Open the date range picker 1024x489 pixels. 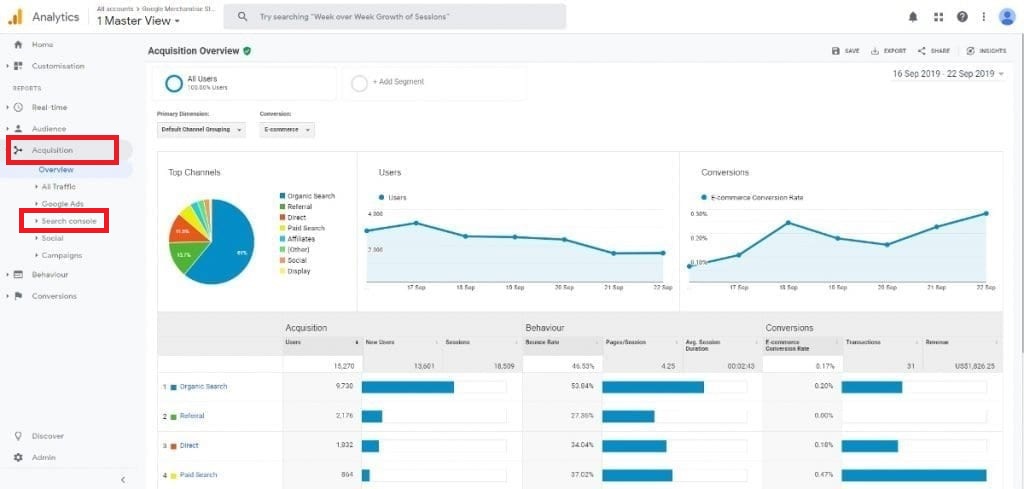[x=948, y=74]
